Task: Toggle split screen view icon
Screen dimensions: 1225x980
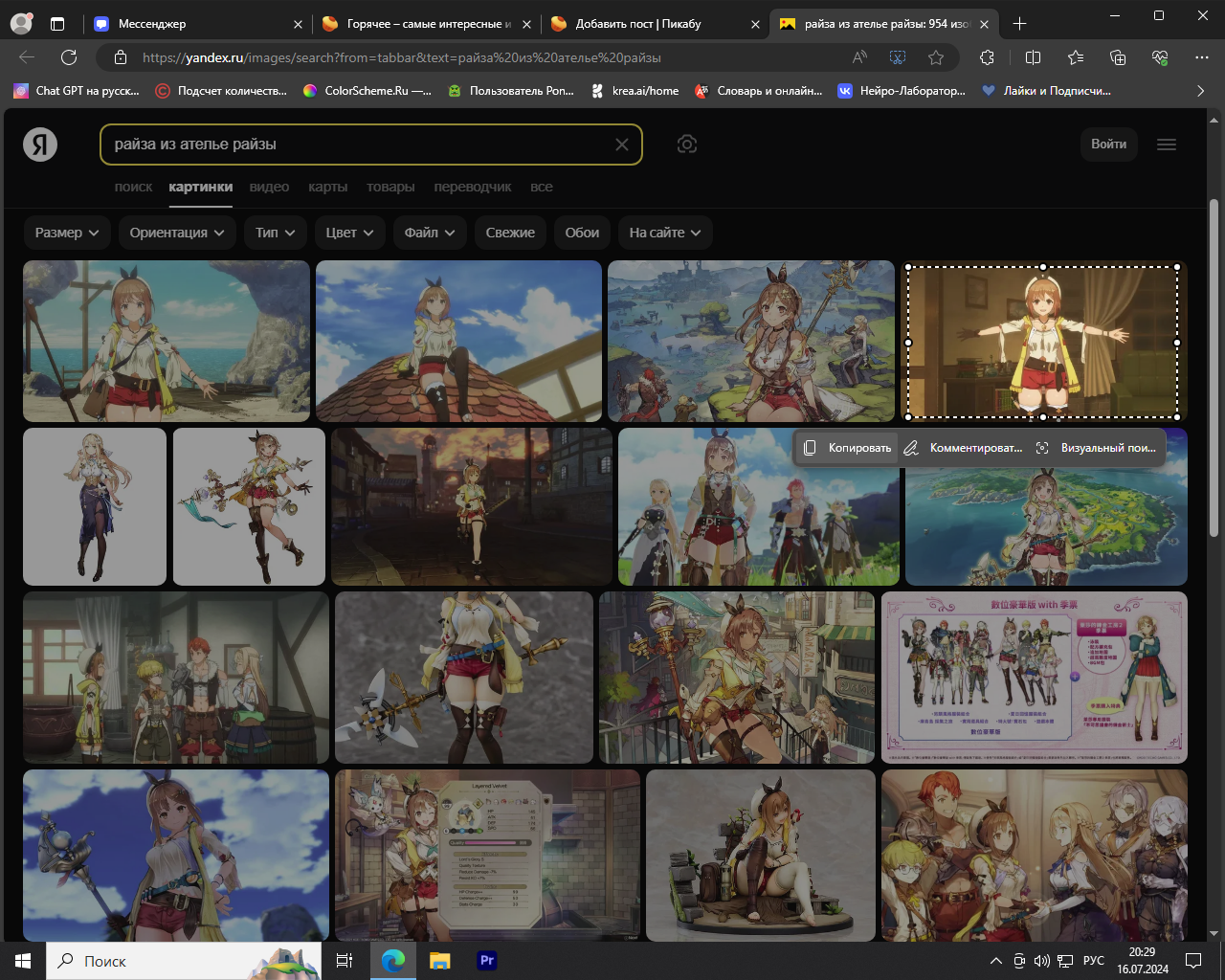Action: pos(1033,57)
